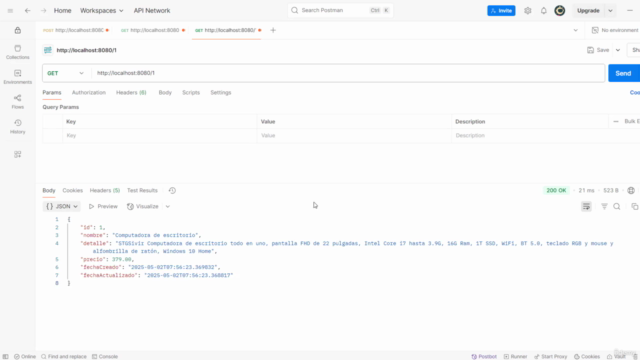The width and height of the screenshot is (640, 360).
Task: Click the Preview button
Action: click(x=103, y=207)
